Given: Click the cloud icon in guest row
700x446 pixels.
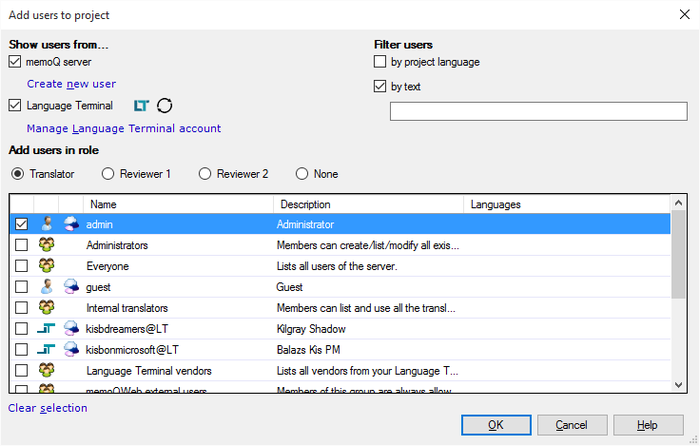Looking at the screenshot, I should tap(71, 287).
